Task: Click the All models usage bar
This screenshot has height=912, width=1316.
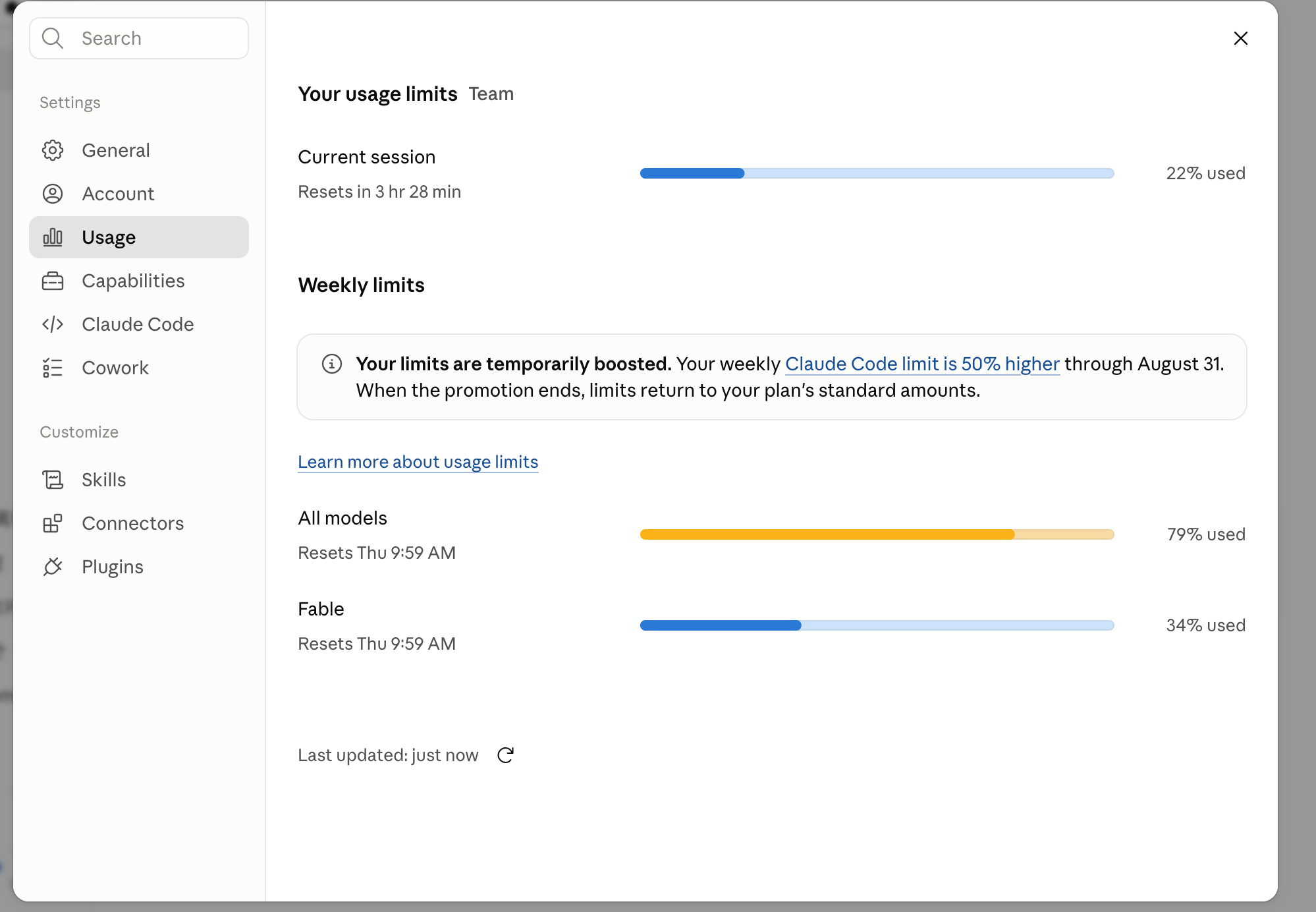Action: click(877, 534)
